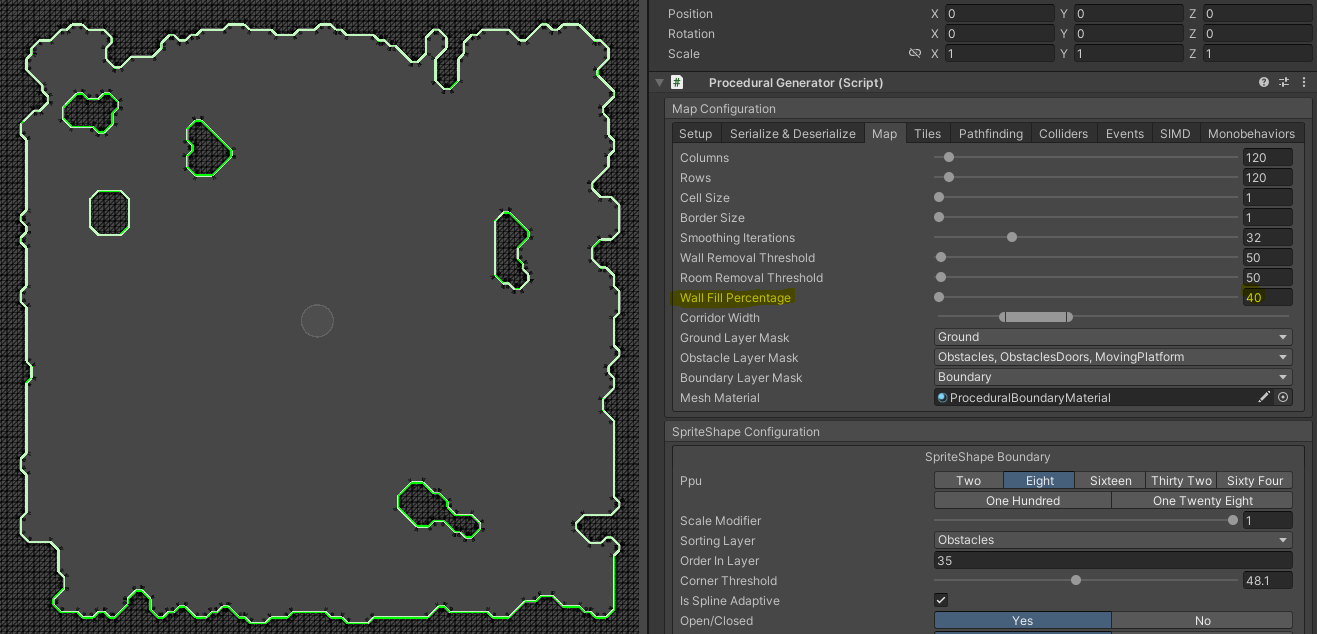Open the three-dot menu of the script component

point(1304,82)
